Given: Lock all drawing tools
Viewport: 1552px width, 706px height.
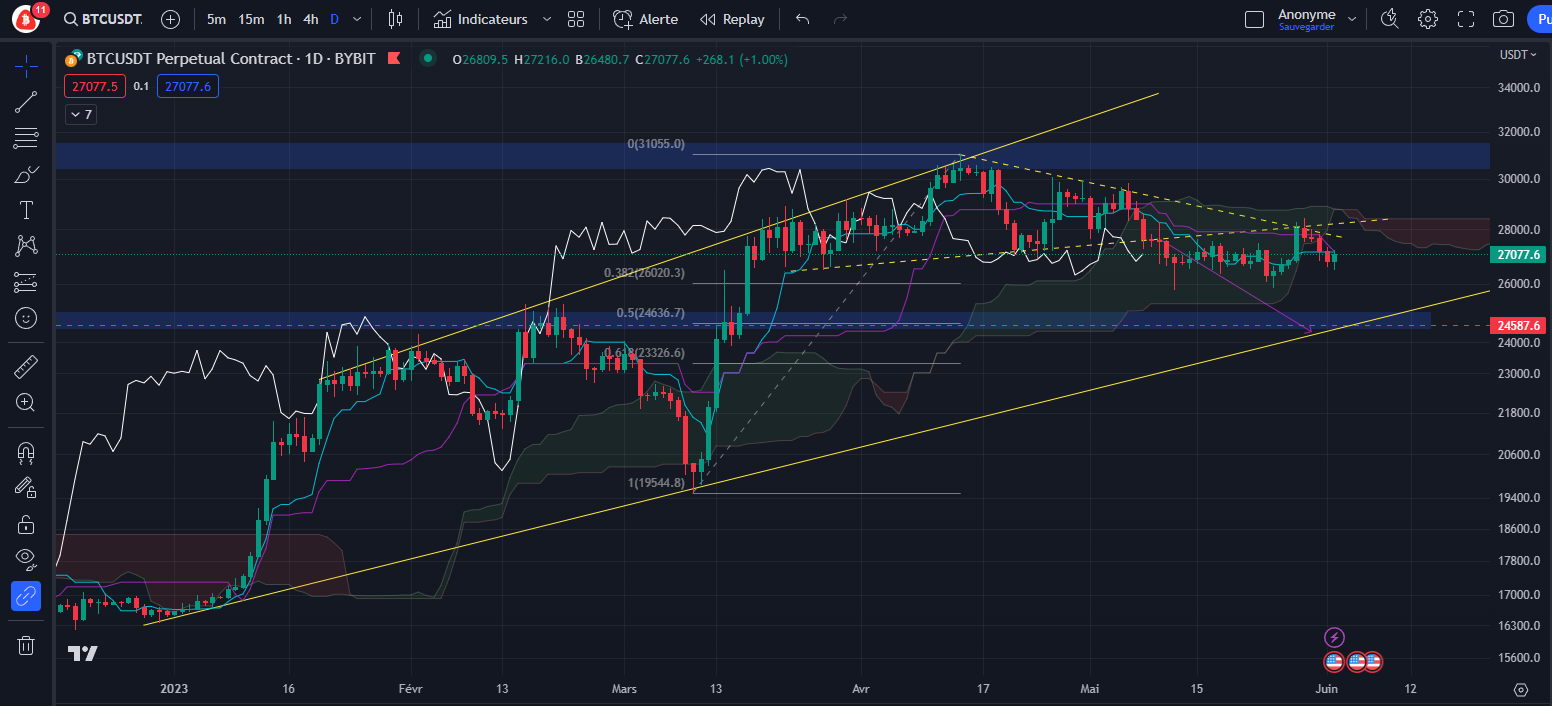Looking at the screenshot, I should [26, 523].
